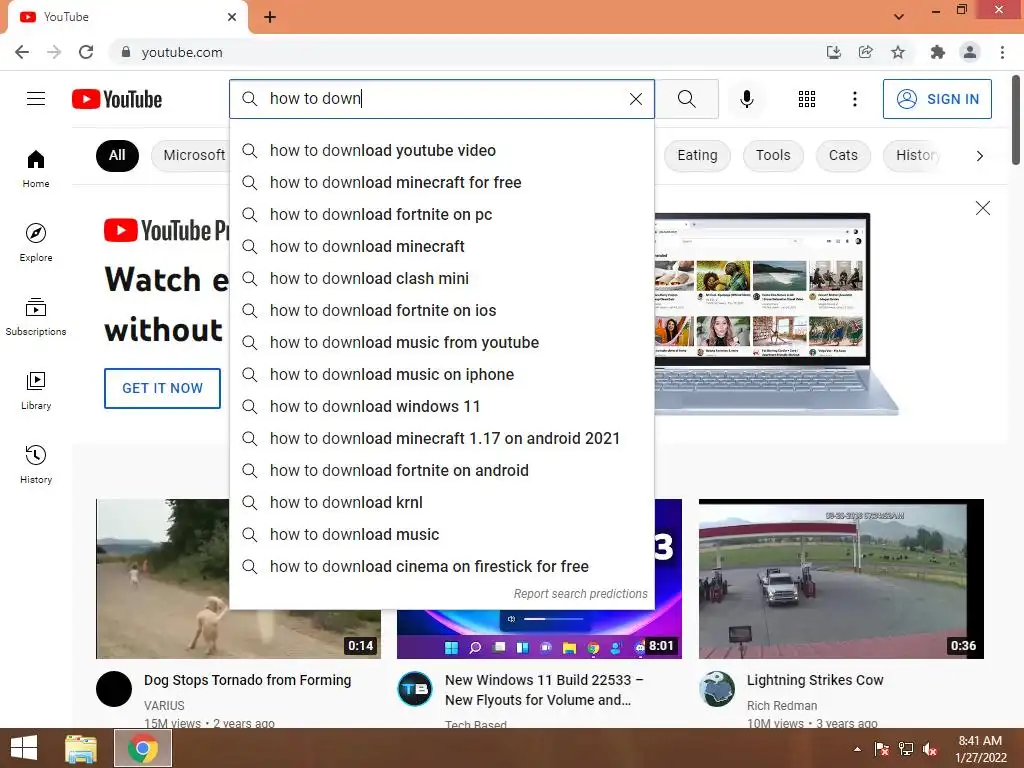Screen dimensions: 1024x768
Task: Open Chrome extensions puzzle icon
Action: (x=938, y=52)
